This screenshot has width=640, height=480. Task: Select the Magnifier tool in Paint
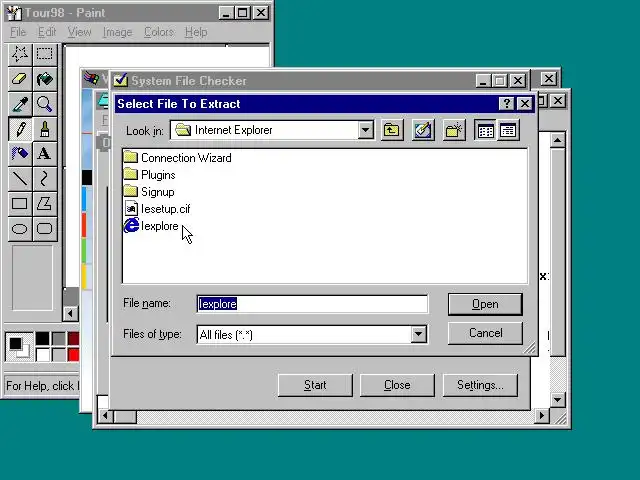[44, 104]
